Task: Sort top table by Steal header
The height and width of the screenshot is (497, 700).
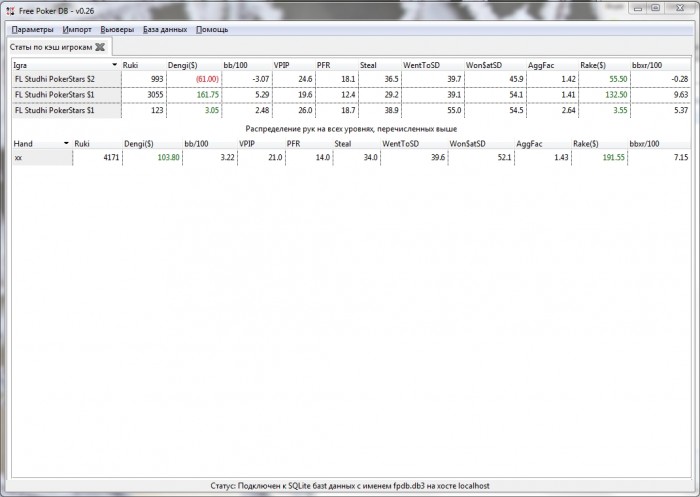Action: (380, 65)
